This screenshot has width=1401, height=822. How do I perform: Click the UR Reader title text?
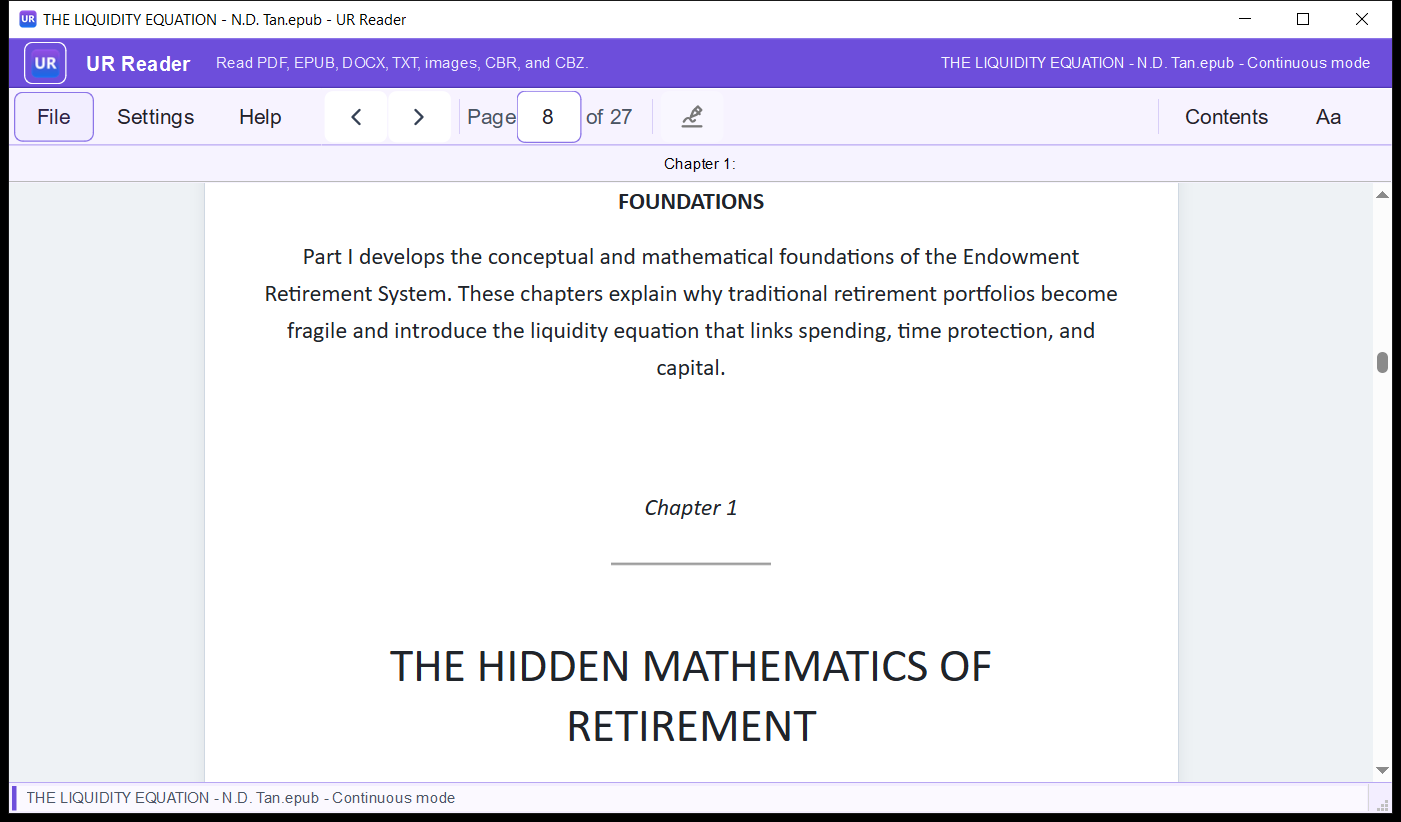[138, 64]
